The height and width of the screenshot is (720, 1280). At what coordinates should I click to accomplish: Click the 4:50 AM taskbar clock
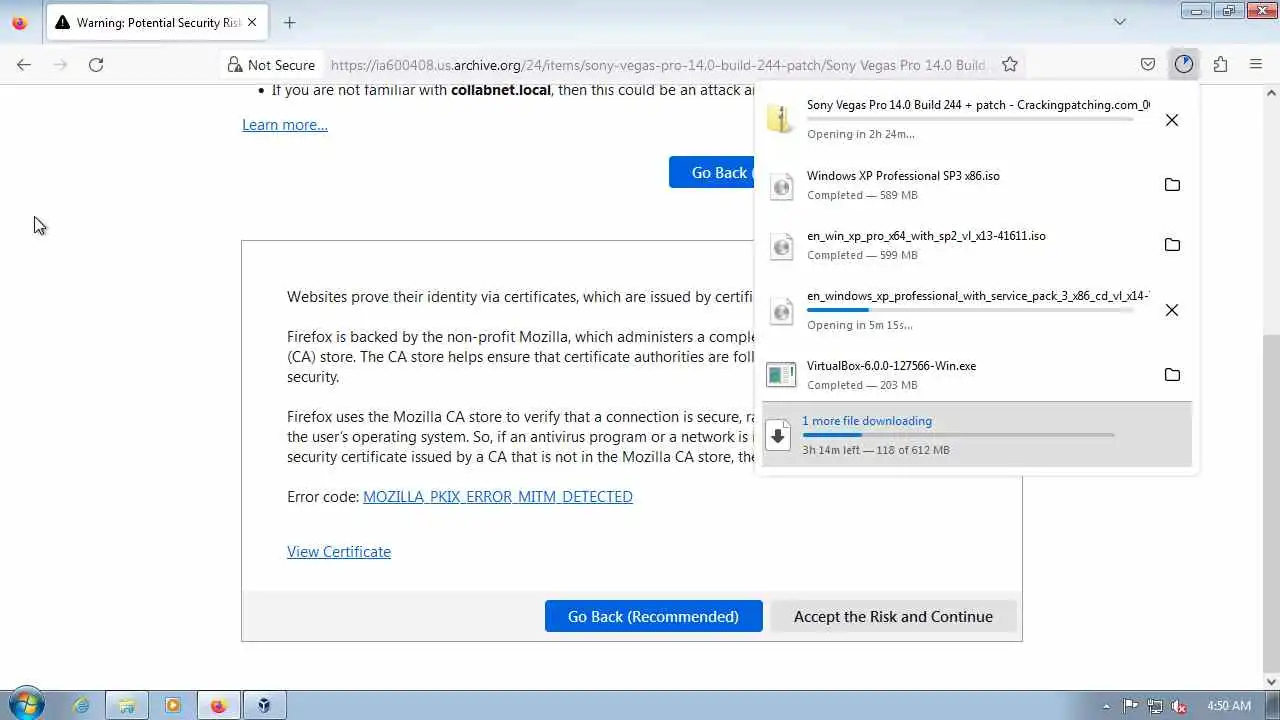[x=1229, y=706]
